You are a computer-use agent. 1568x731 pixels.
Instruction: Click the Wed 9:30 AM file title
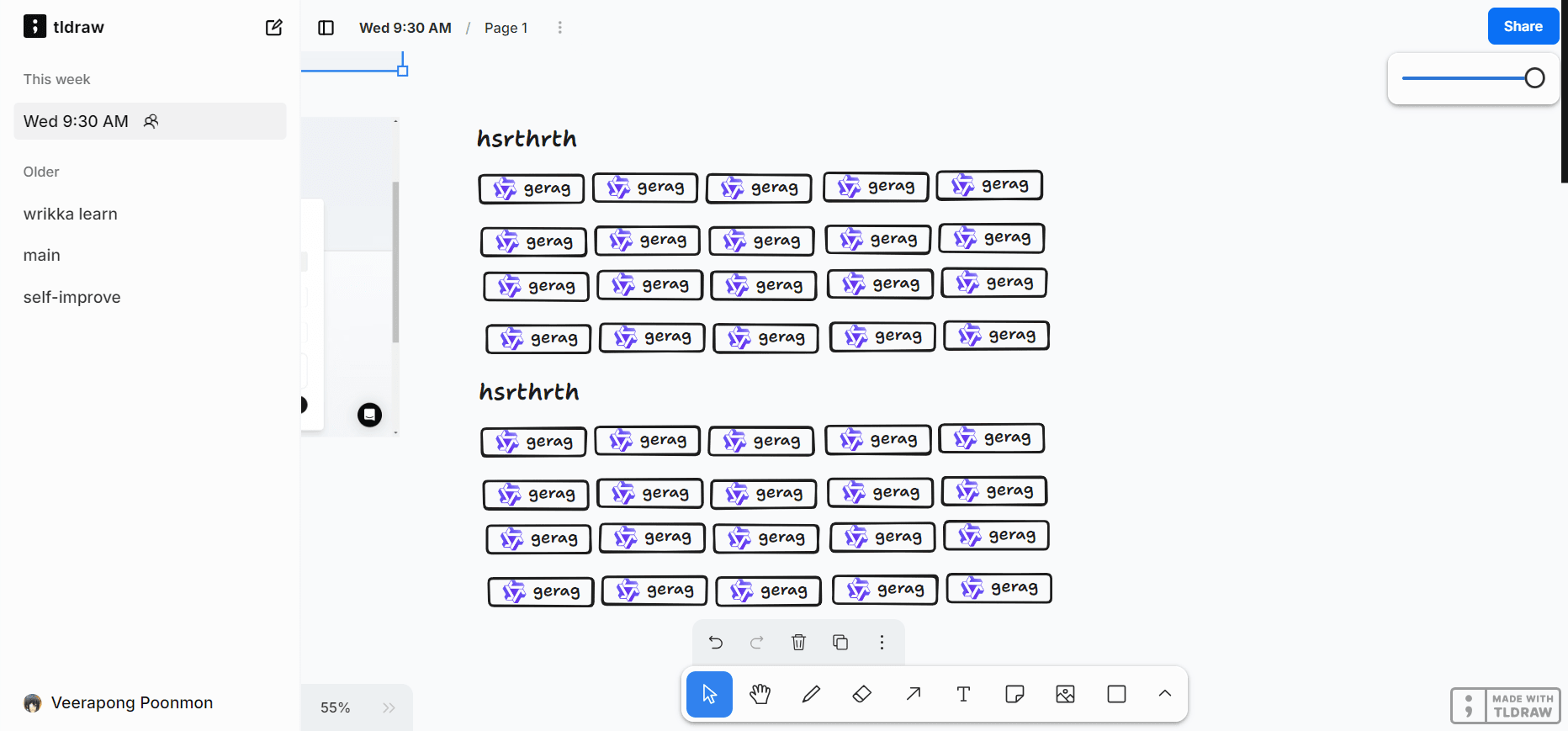[405, 28]
